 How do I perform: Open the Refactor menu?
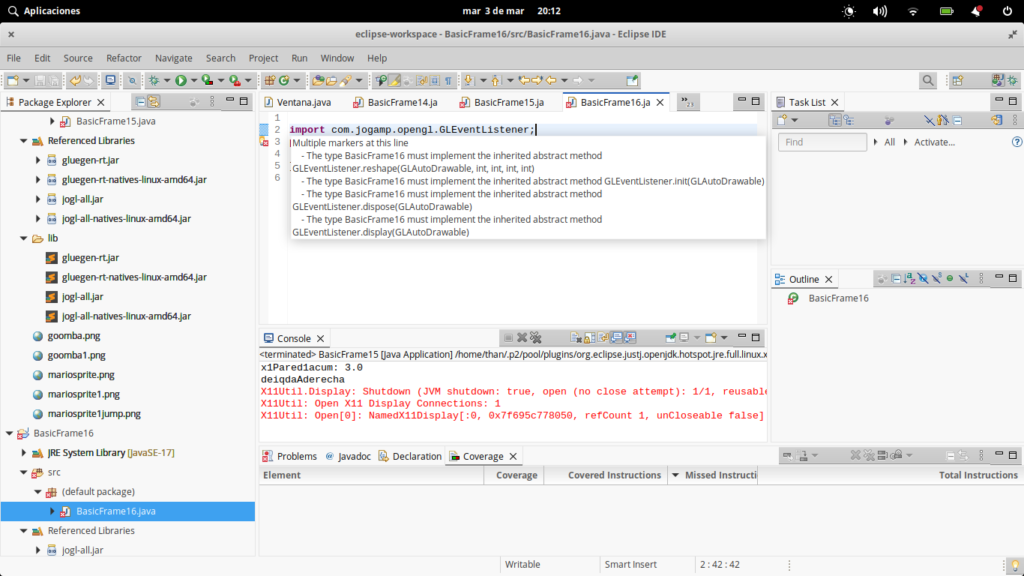(x=124, y=58)
